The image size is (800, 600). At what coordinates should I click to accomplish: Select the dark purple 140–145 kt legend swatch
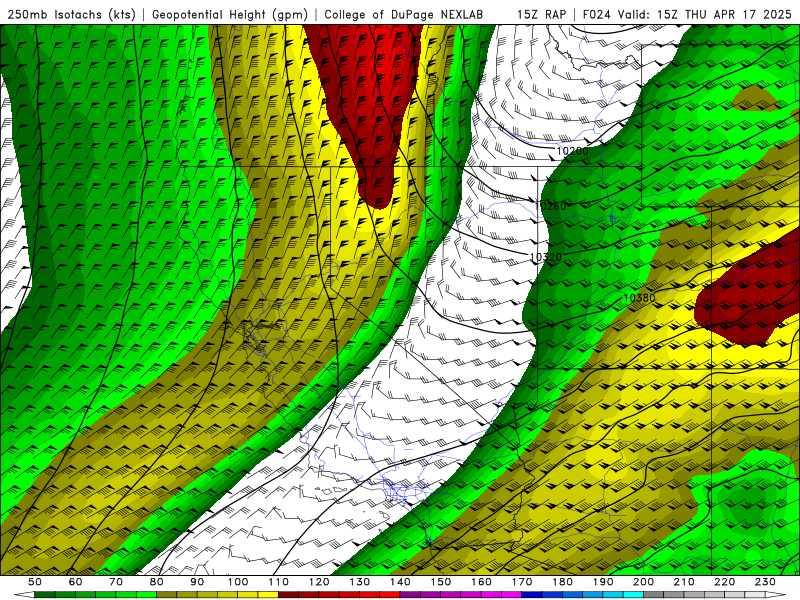pos(410,595)
